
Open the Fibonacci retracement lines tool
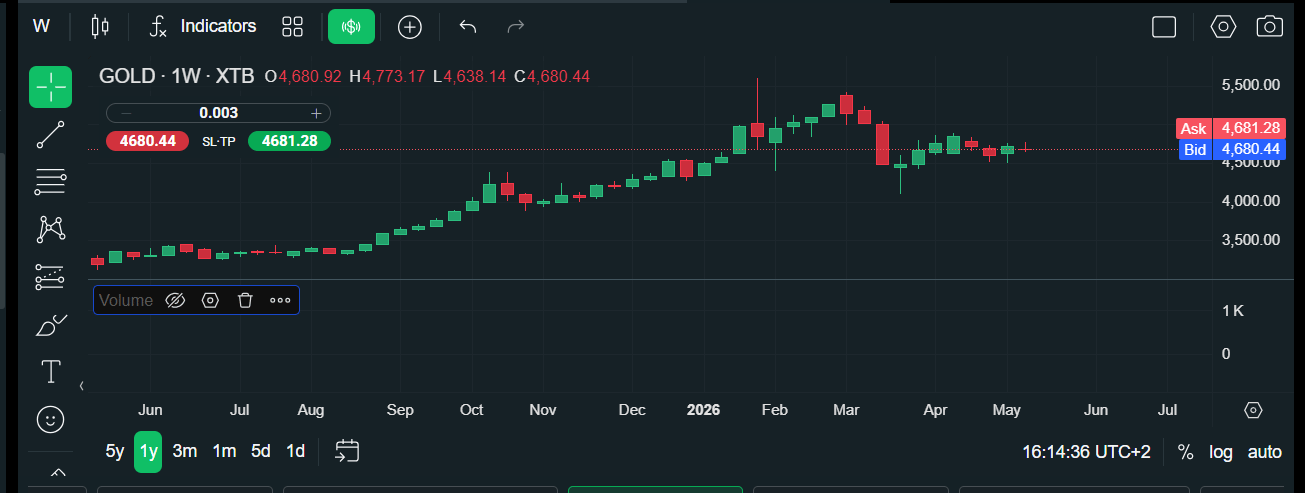50,182
